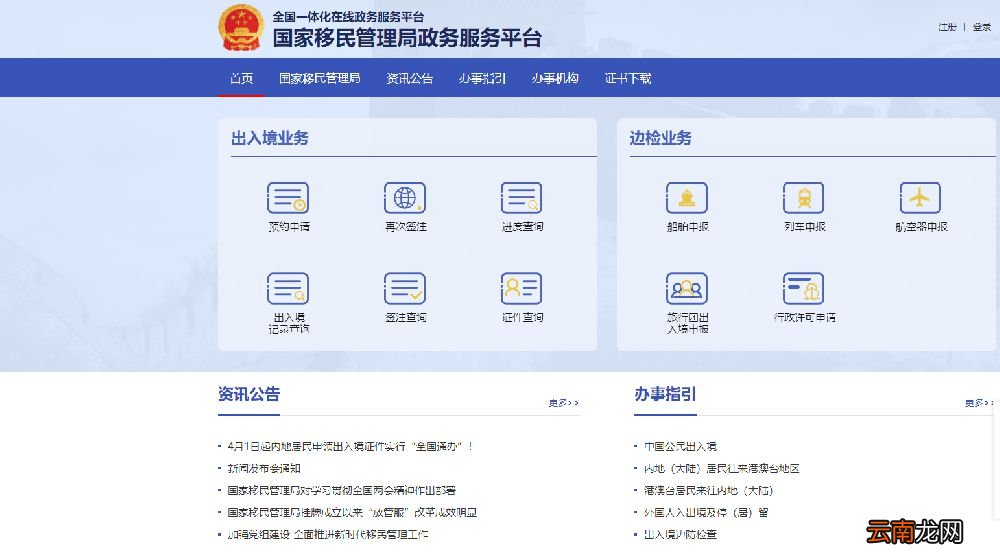Open the 中国公民出入境 guide

680,446
